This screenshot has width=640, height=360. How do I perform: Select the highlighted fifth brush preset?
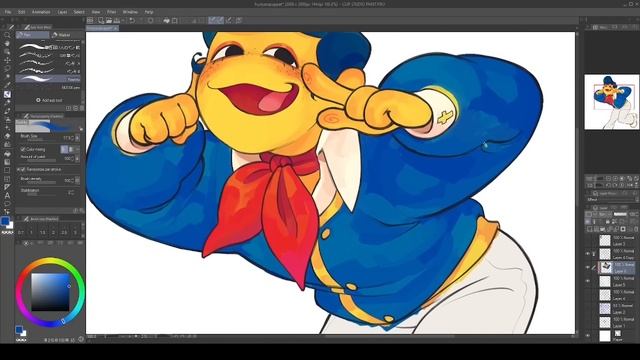[49, 79]
